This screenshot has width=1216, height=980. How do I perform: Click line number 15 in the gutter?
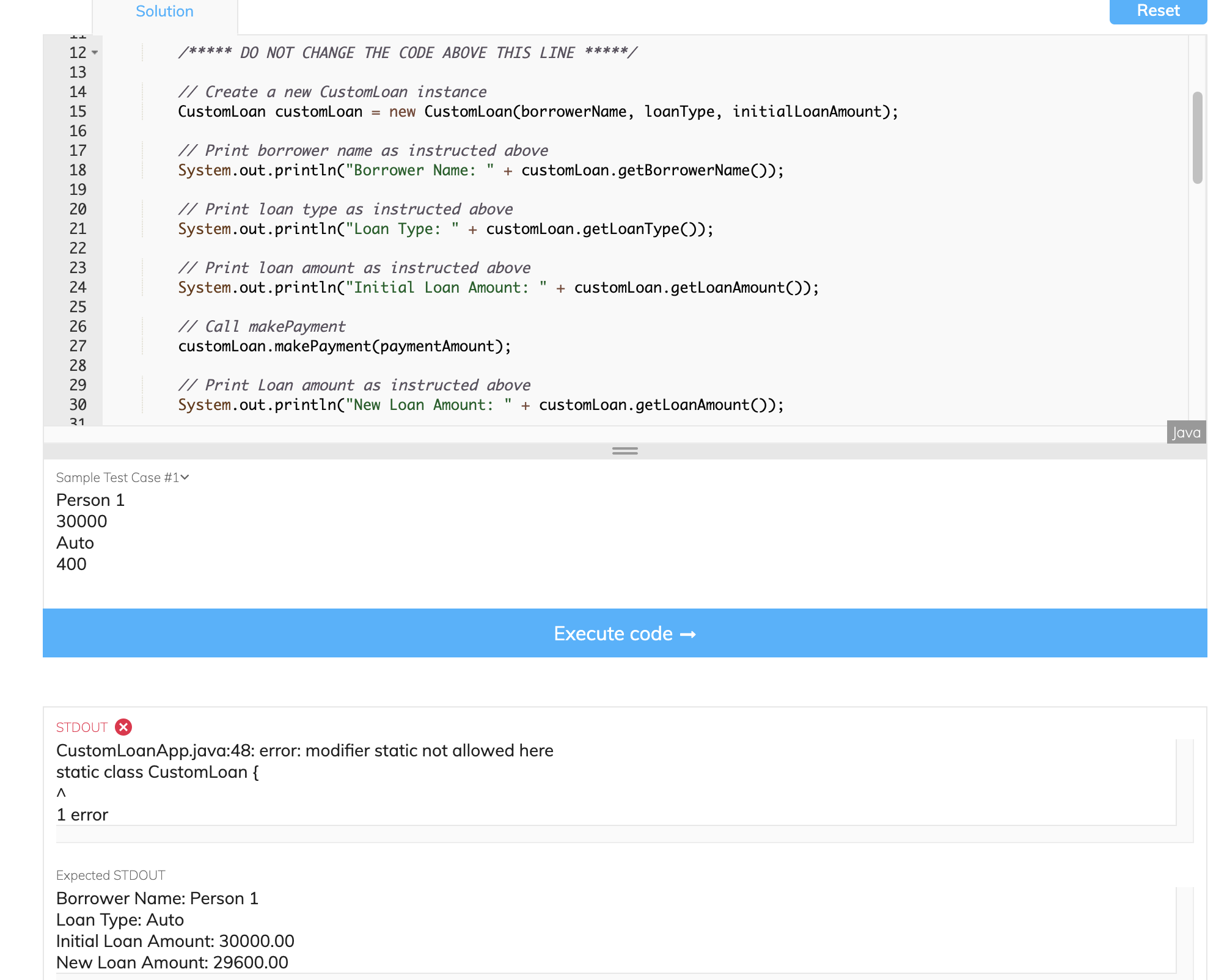point(78,112)
